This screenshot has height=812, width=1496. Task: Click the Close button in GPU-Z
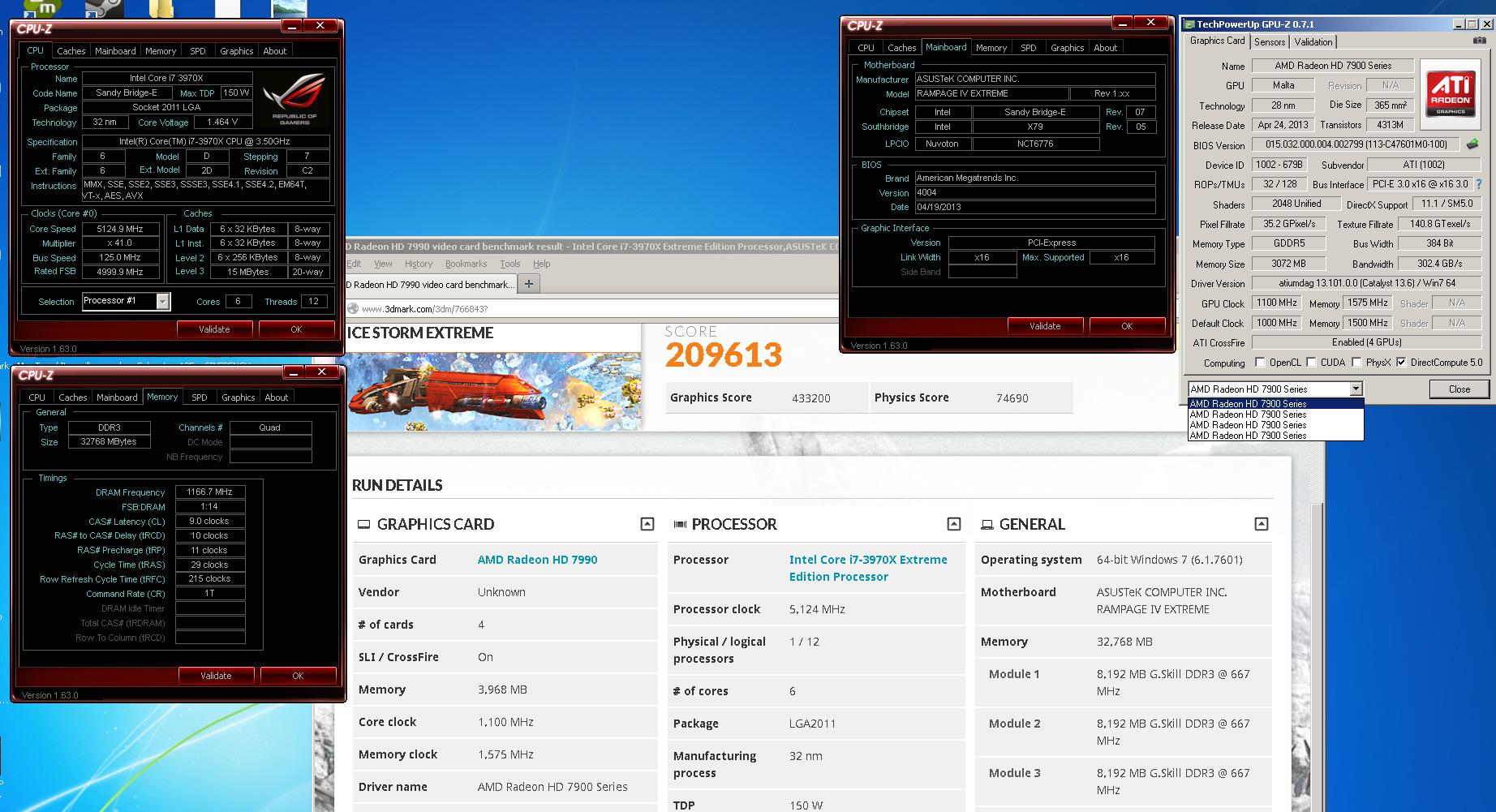click(1459, 389)
